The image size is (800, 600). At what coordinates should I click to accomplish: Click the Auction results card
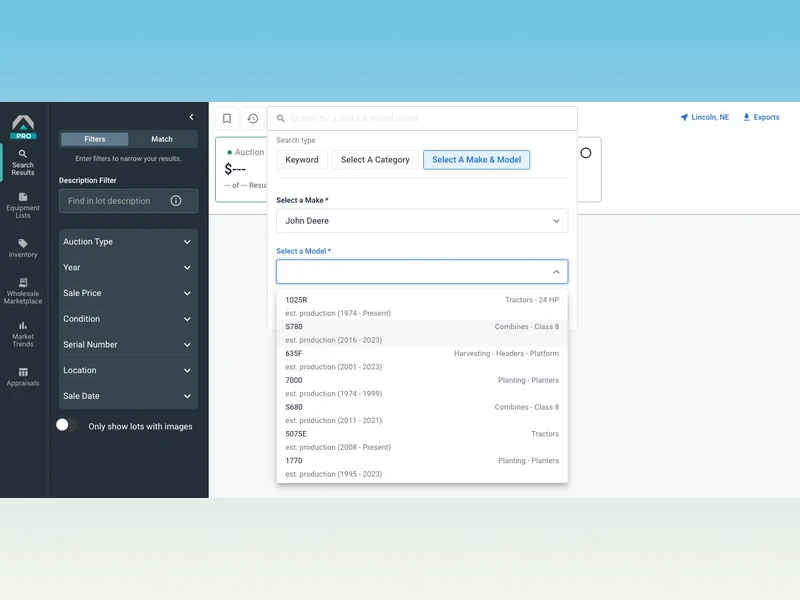pos(241,169)
